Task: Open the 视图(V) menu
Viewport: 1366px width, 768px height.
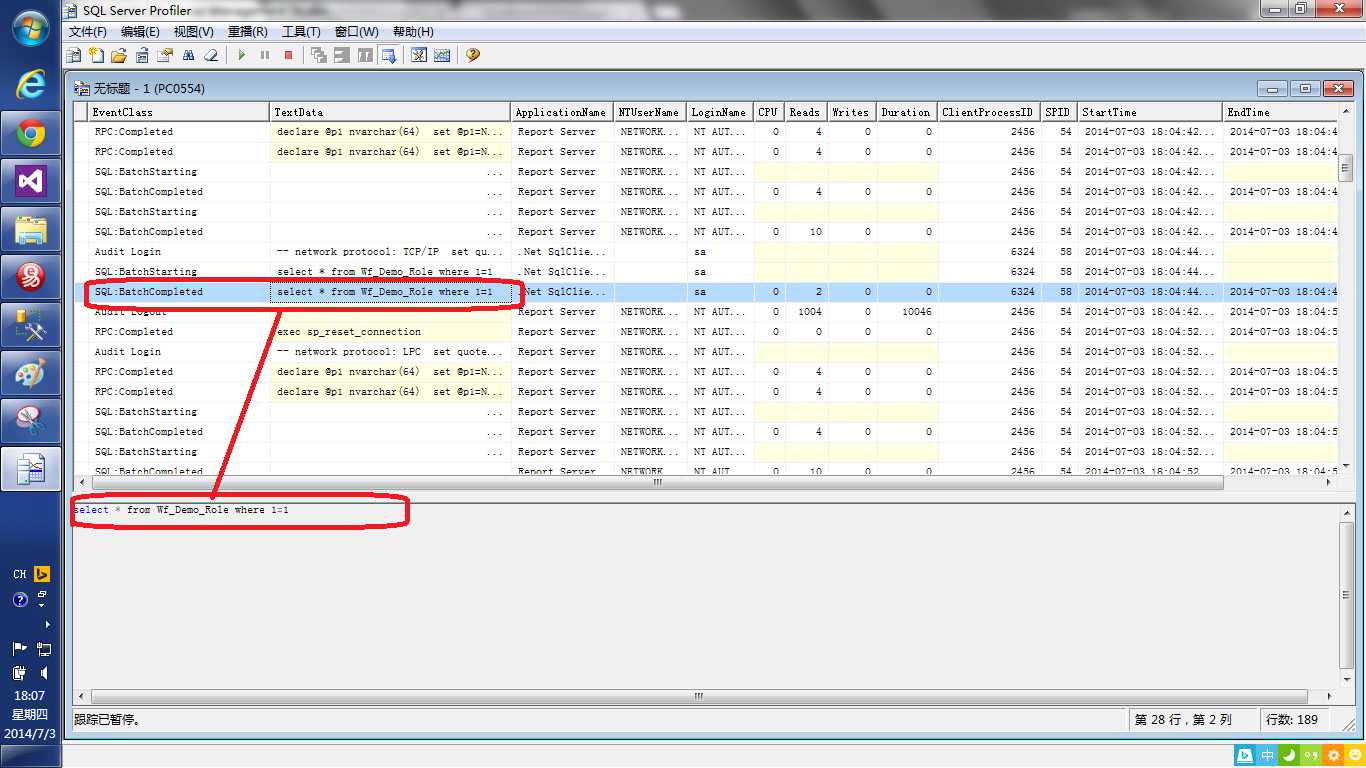Action: click(x=194, y=32)
